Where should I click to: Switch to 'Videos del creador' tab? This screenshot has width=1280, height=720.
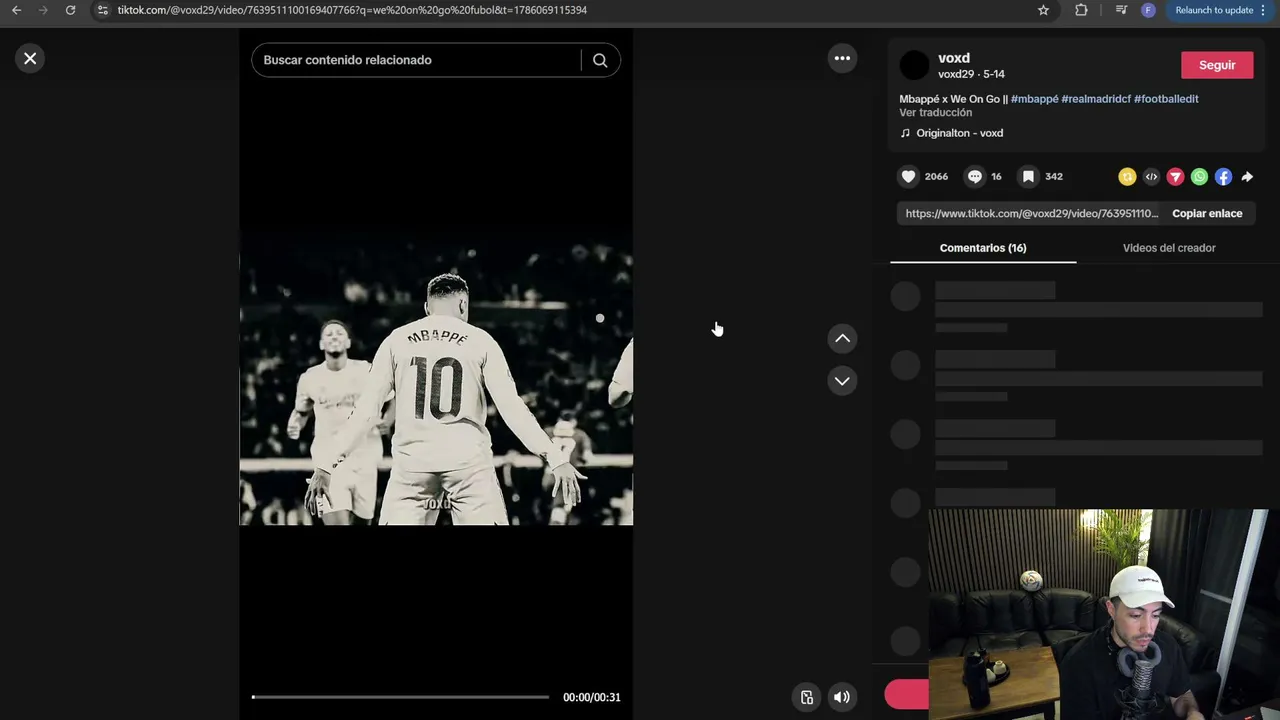(x=1169, y=248)
